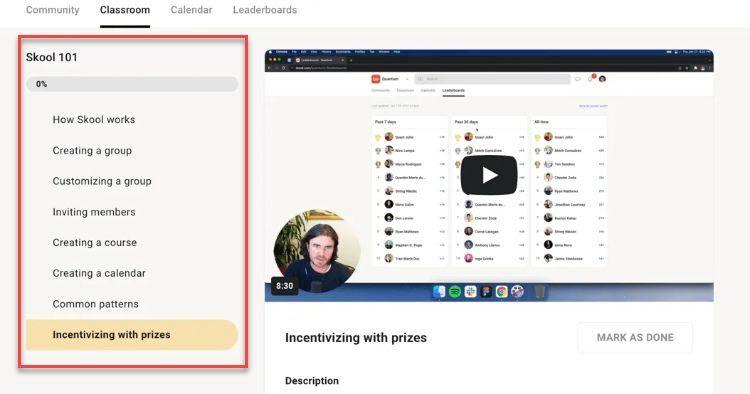Click the Chrome icon in video dock
Screen dimensions: 750x394
(x=502, y=291)
